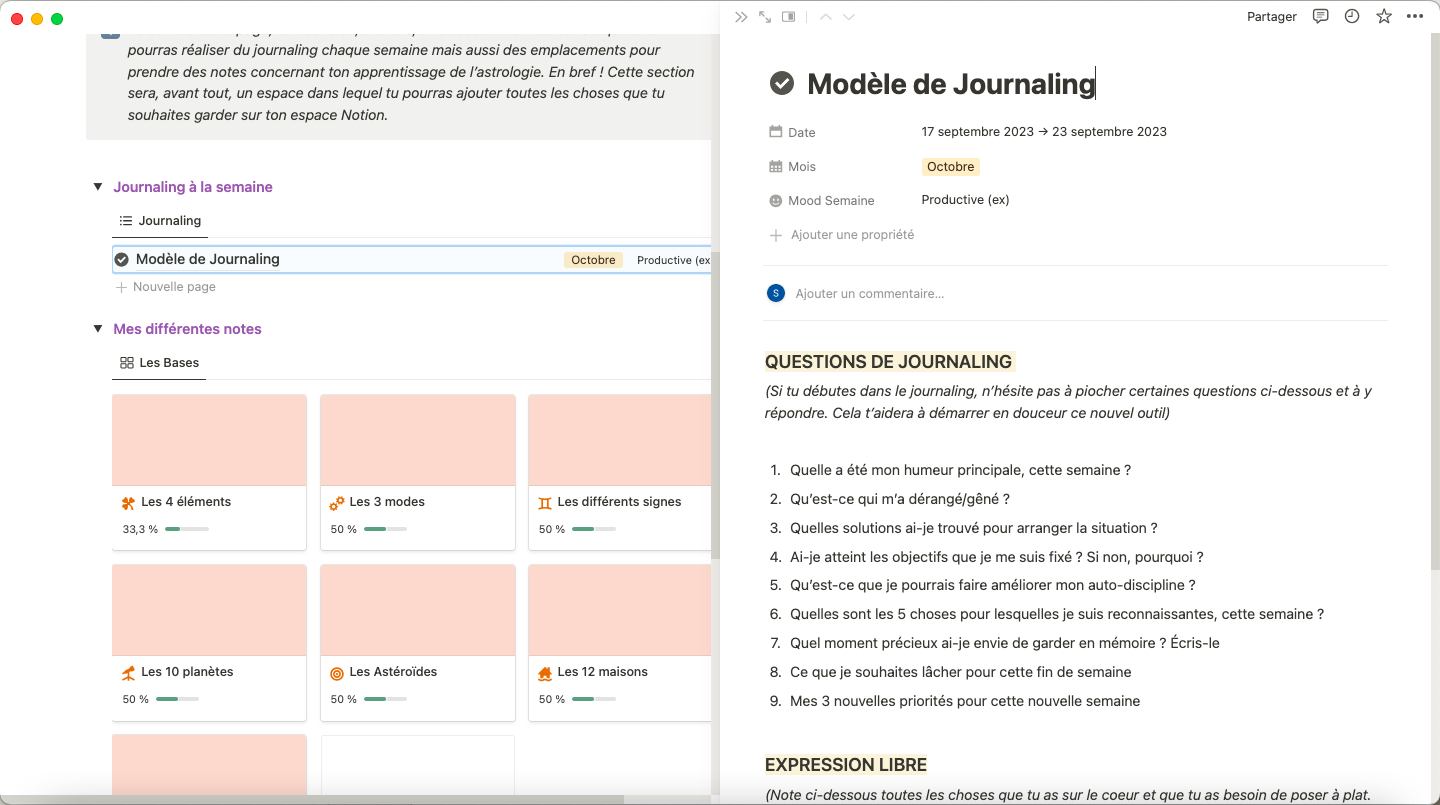
Task: Open the Mois property Octobre tag
Action: click(950, 167)
